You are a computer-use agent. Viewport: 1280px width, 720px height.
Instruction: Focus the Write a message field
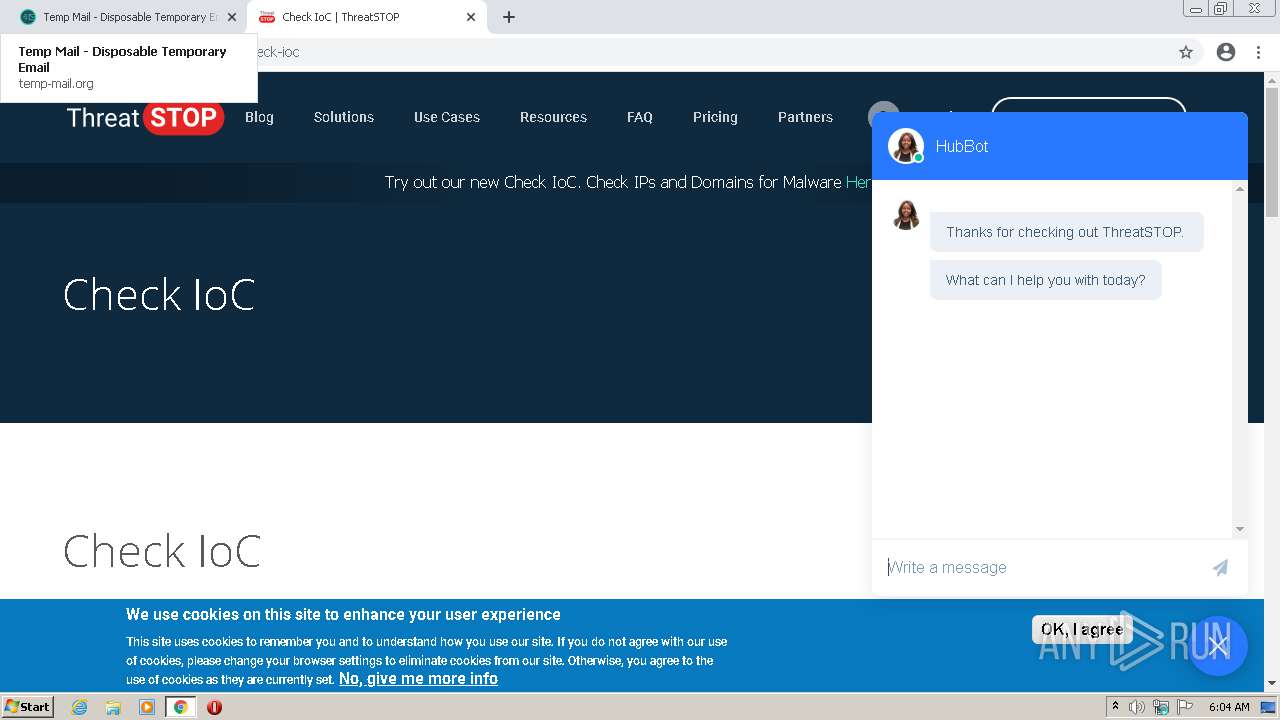1040,567
